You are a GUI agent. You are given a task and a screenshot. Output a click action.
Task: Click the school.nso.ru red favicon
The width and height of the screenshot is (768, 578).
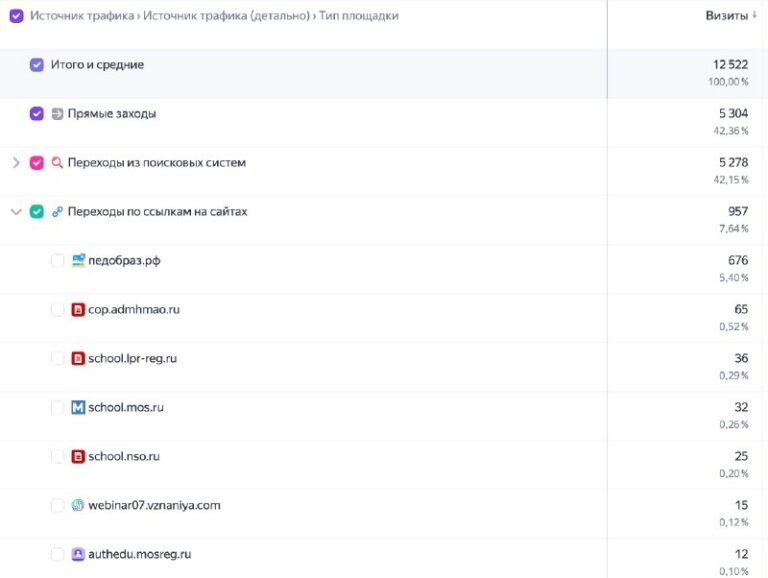tap(78, 457)
